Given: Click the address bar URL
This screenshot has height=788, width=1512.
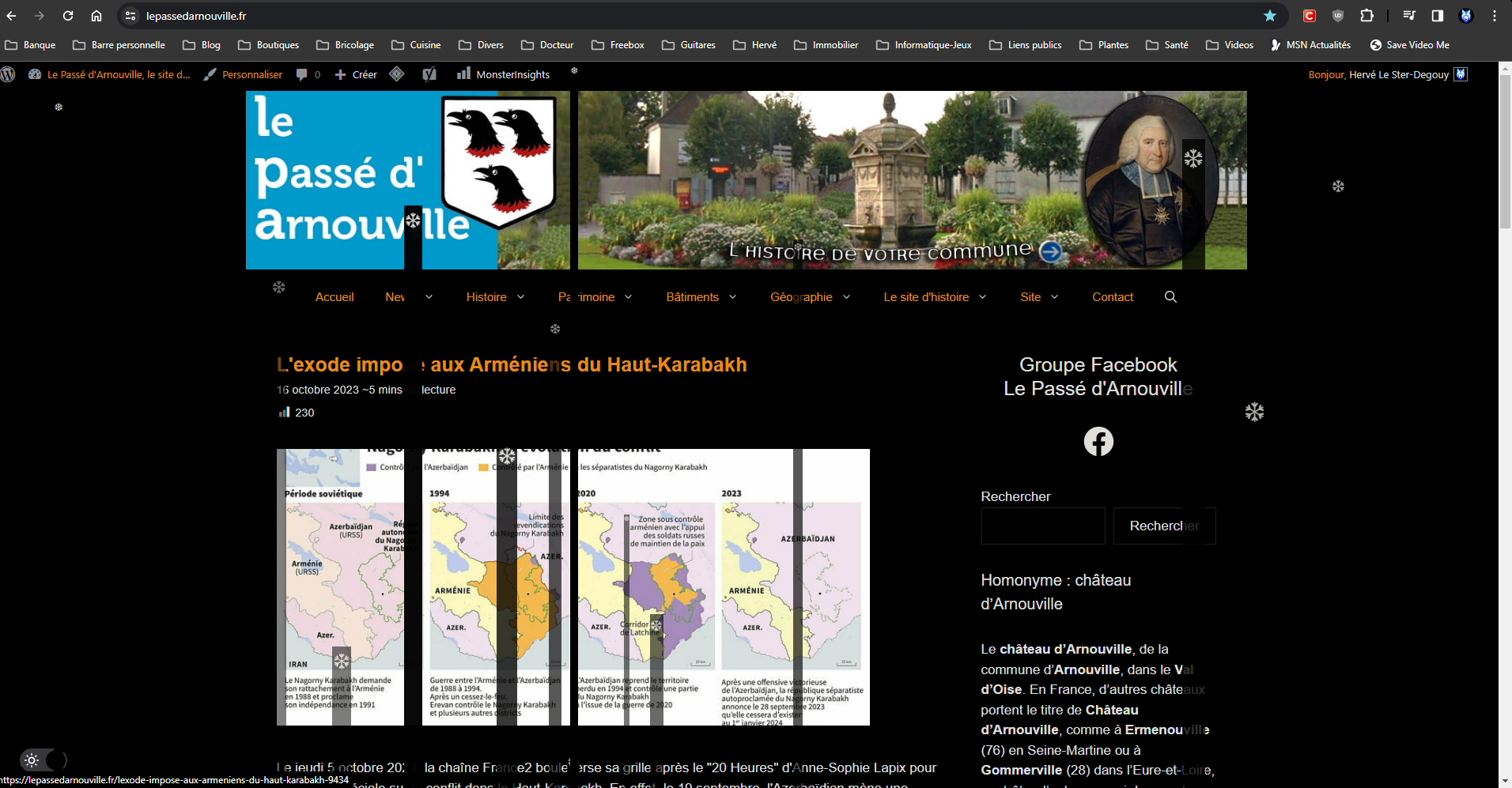Looking at the screenshot, I should click(x=196, y=16).
